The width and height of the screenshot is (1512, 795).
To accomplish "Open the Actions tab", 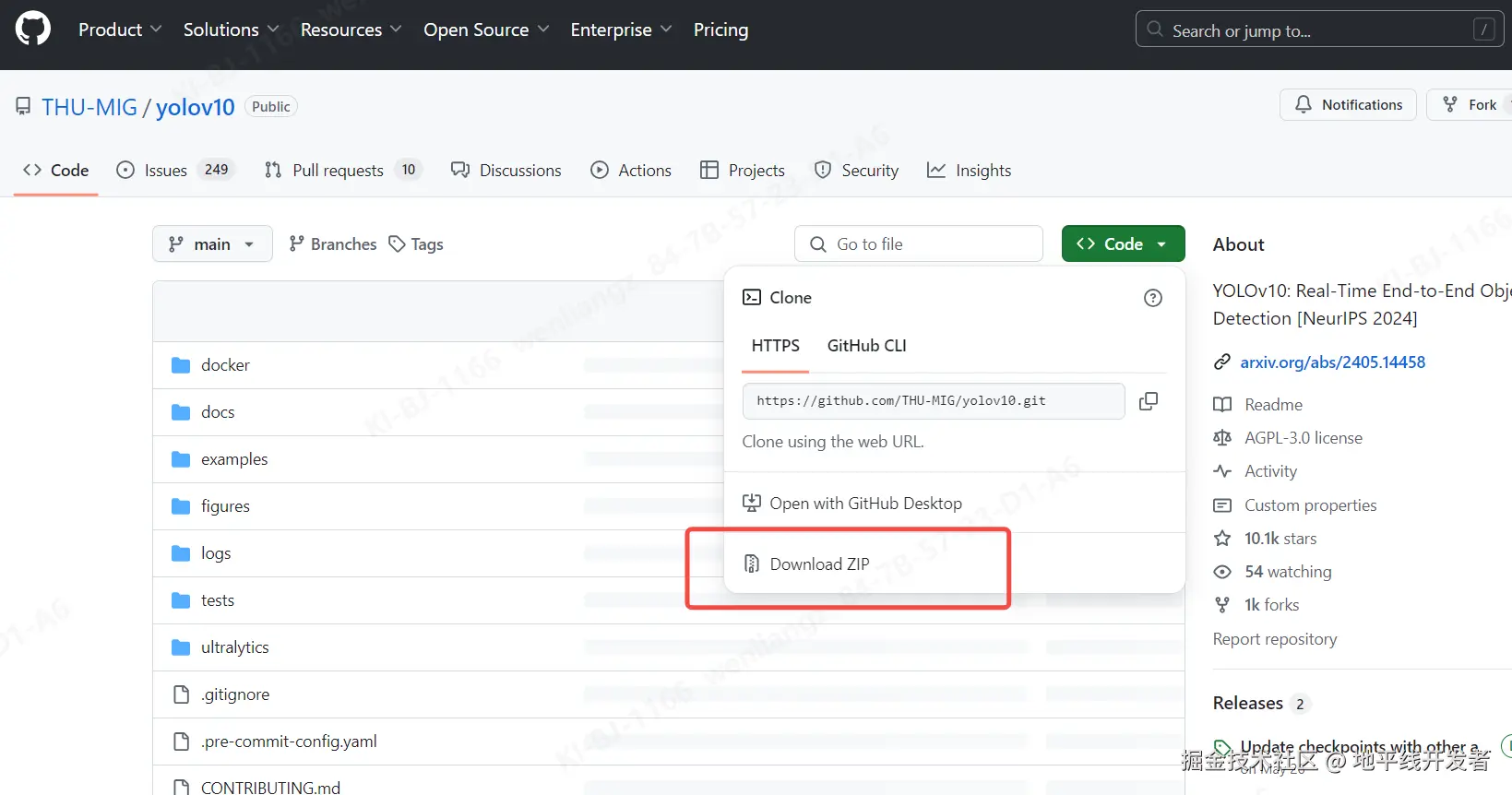I will pyautogui.click(x=631, y=170).
